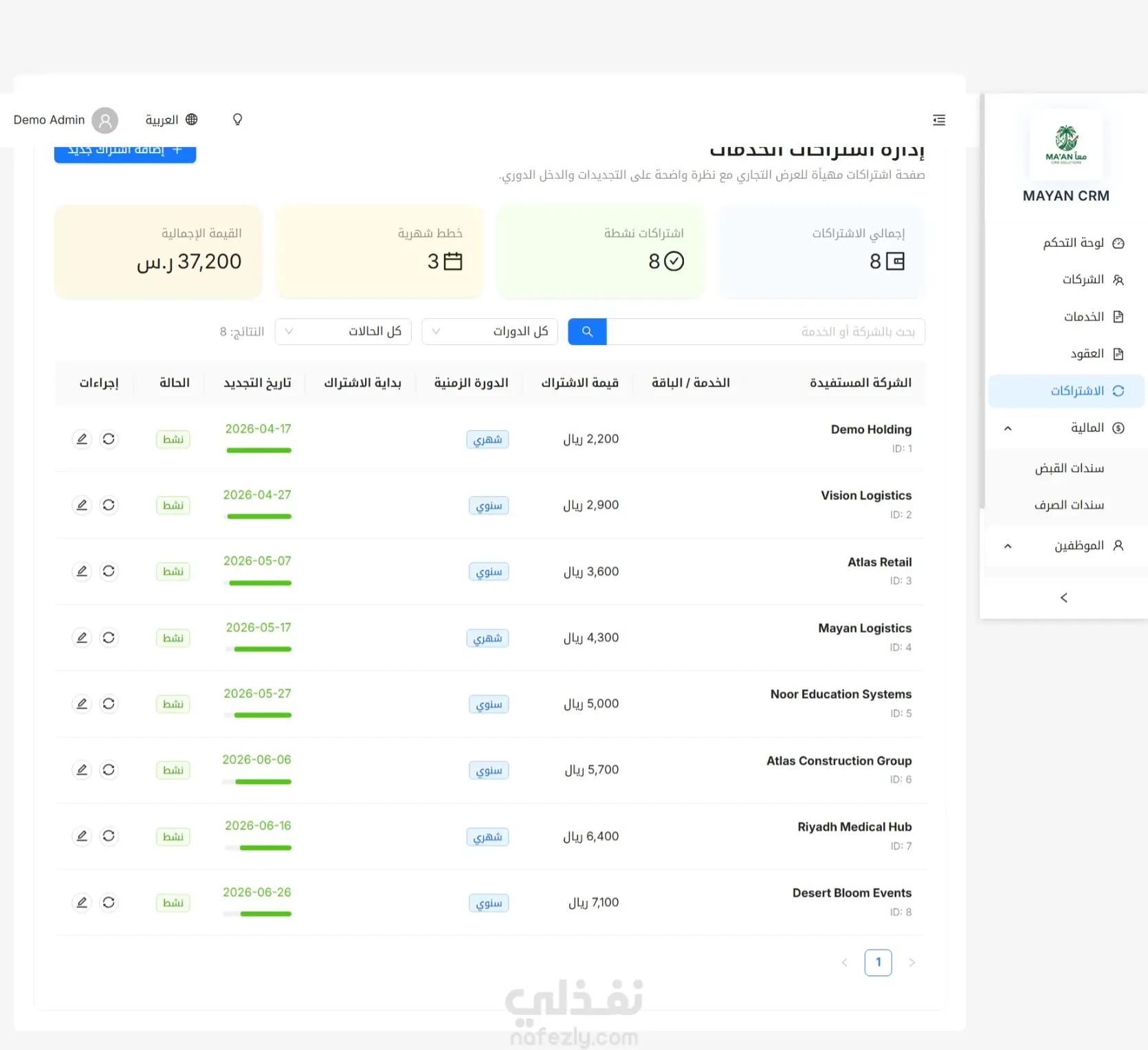Viewport: 1148px width, 1050px height.
Task: Click the calendar icon in monthly plans card
Action: coord(453,261)
